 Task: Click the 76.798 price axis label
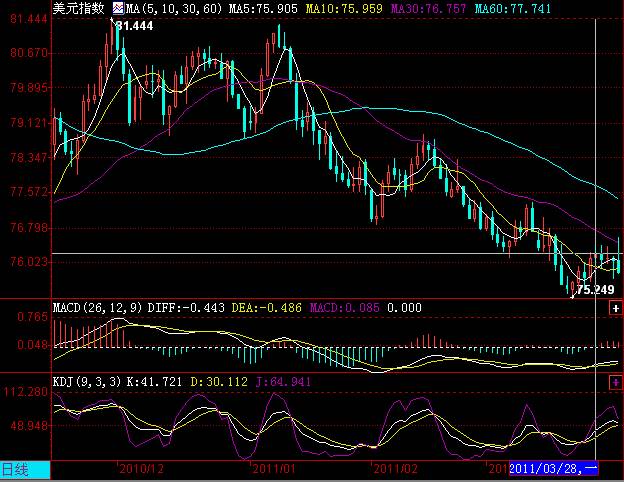(x=29, y=228)
